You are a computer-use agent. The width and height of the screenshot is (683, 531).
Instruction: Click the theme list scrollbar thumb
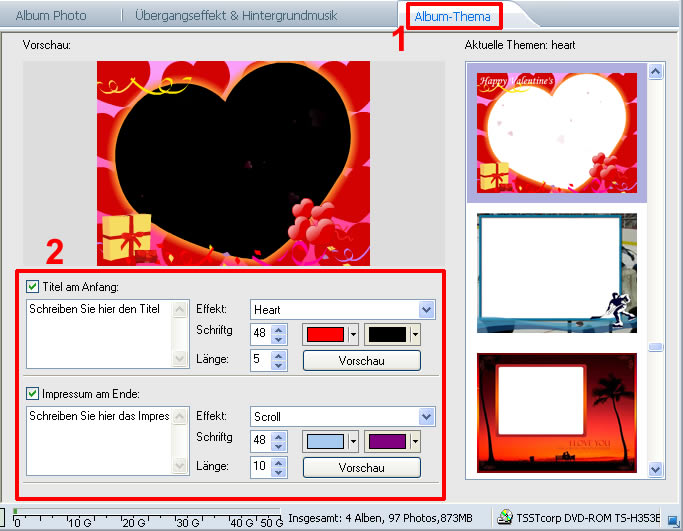click(x=656, y=347)
